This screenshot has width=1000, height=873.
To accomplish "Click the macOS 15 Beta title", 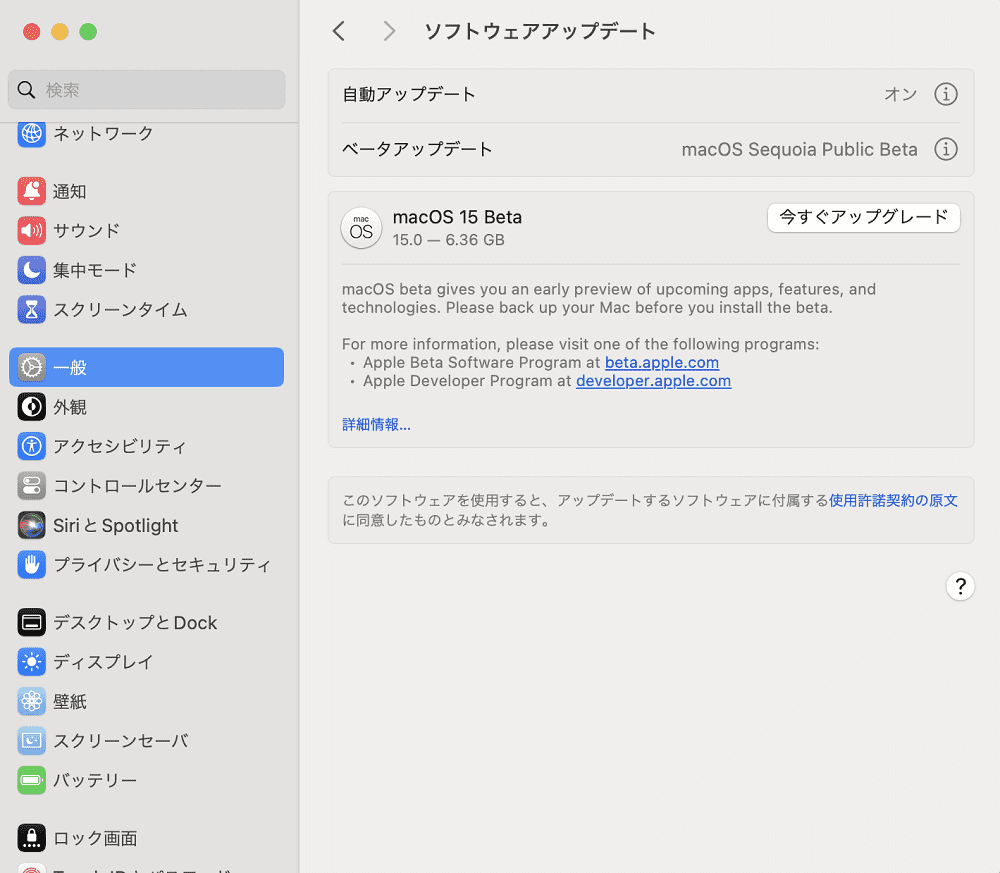I will coord(457,217).
